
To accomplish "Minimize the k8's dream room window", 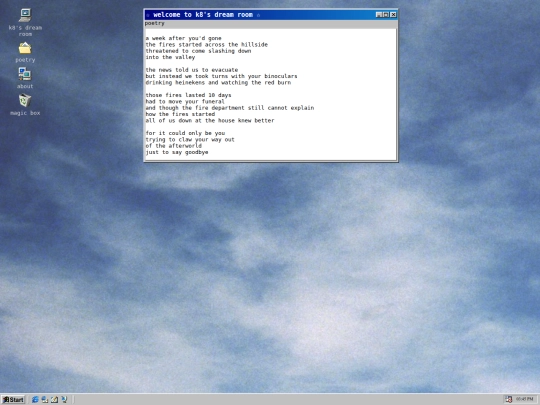I will [x=379, y=14].
